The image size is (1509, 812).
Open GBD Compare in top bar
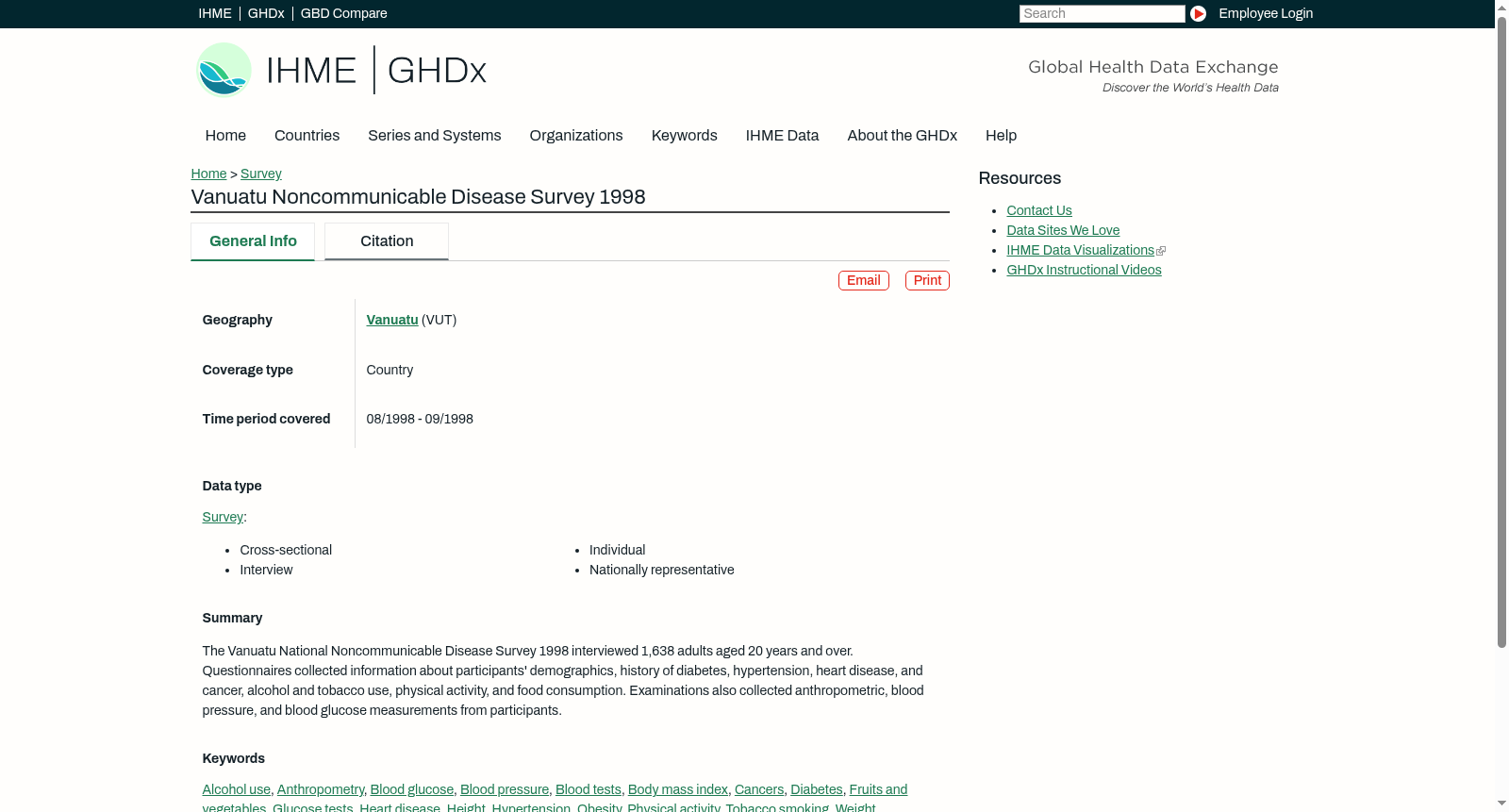coord(344,13)
